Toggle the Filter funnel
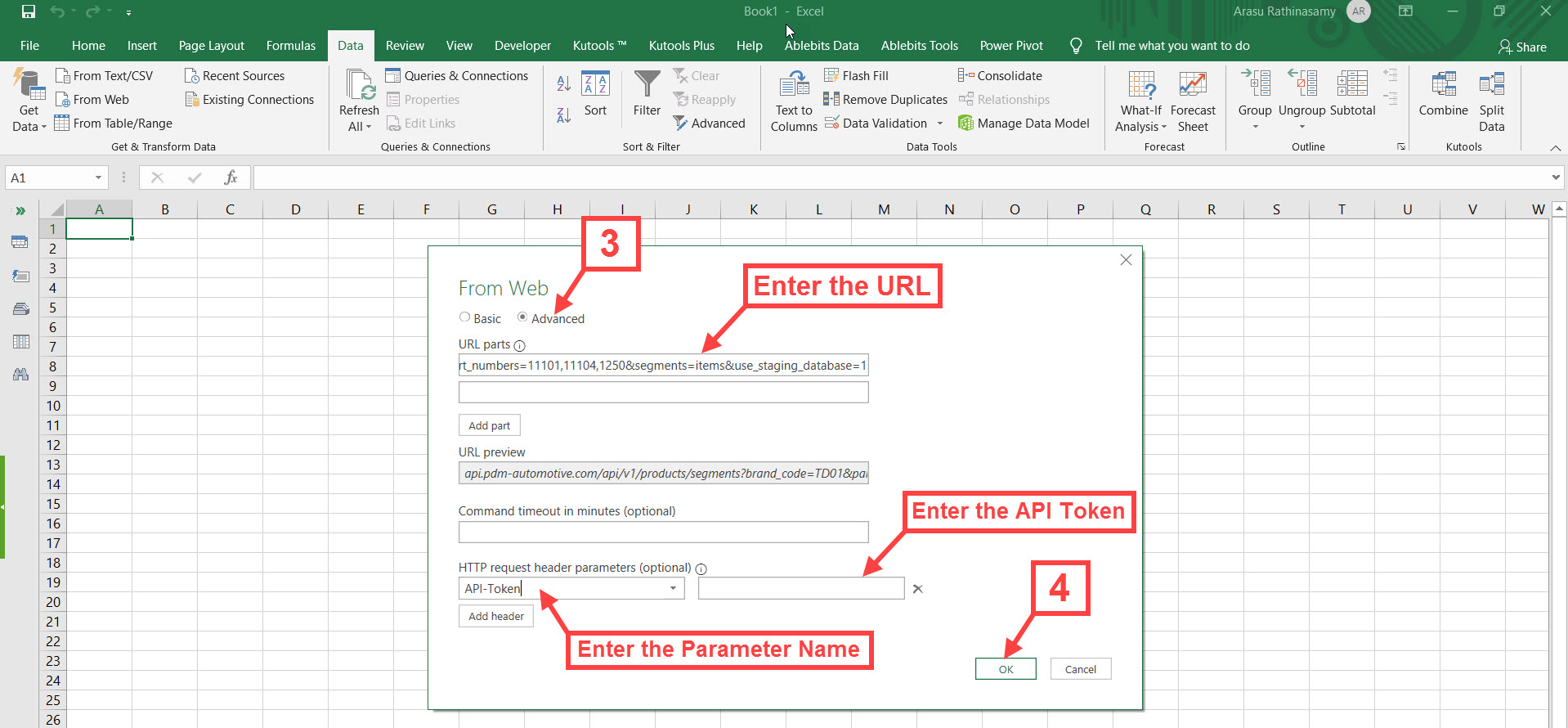The image size is (1568, 728). tap(647, 94)
